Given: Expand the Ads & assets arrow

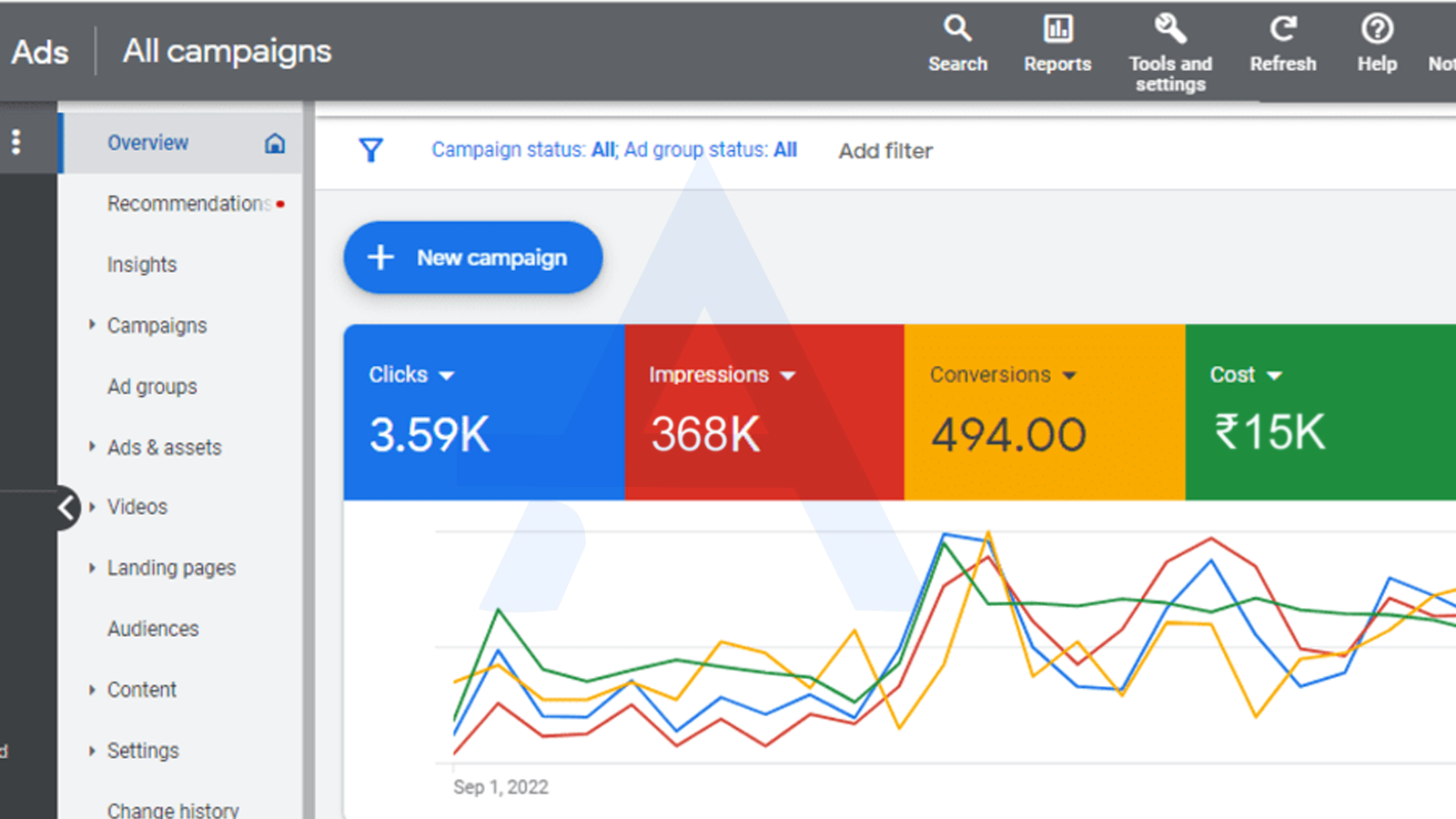Looking at the screenshot, I should point(92,447).
